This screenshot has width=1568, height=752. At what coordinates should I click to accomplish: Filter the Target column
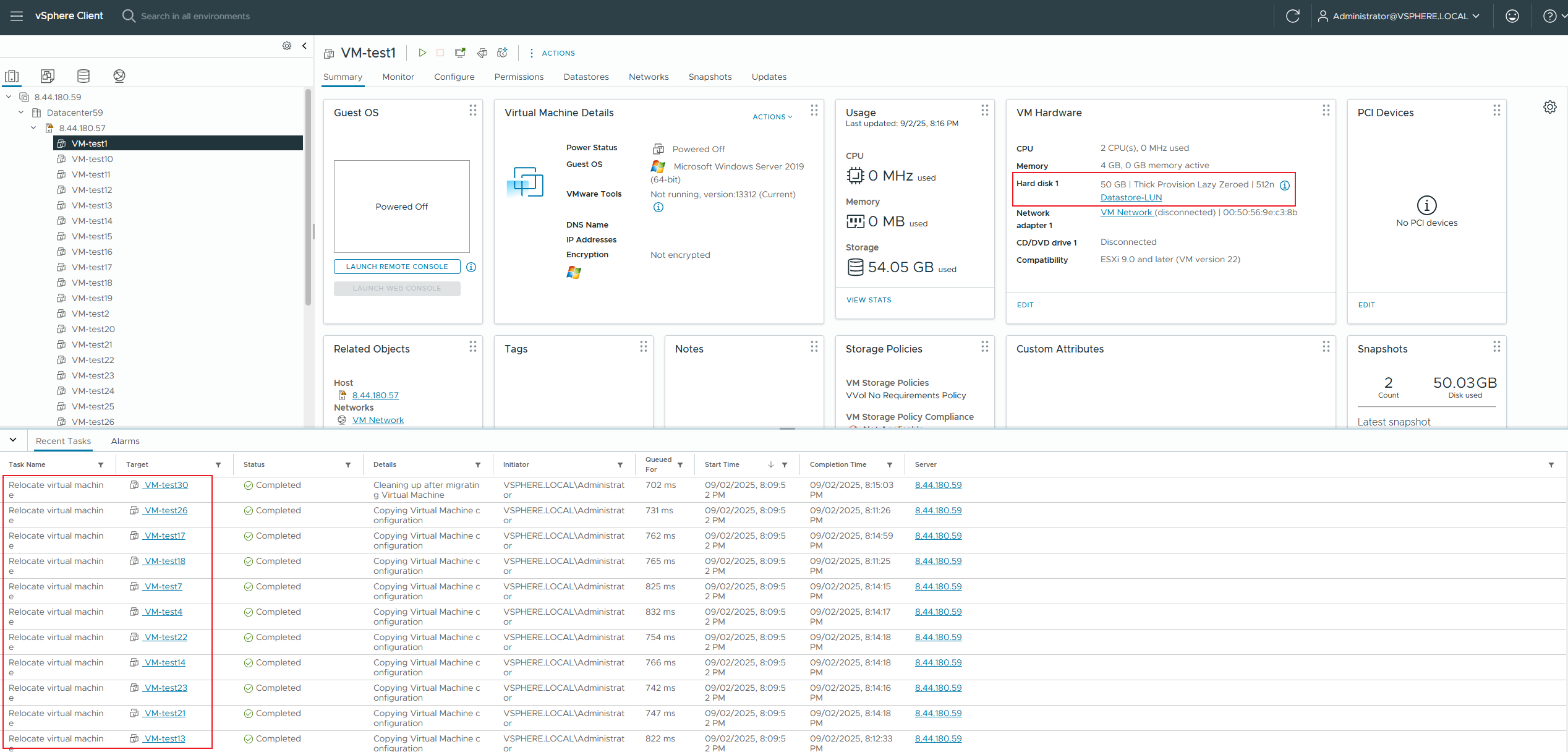218,465
